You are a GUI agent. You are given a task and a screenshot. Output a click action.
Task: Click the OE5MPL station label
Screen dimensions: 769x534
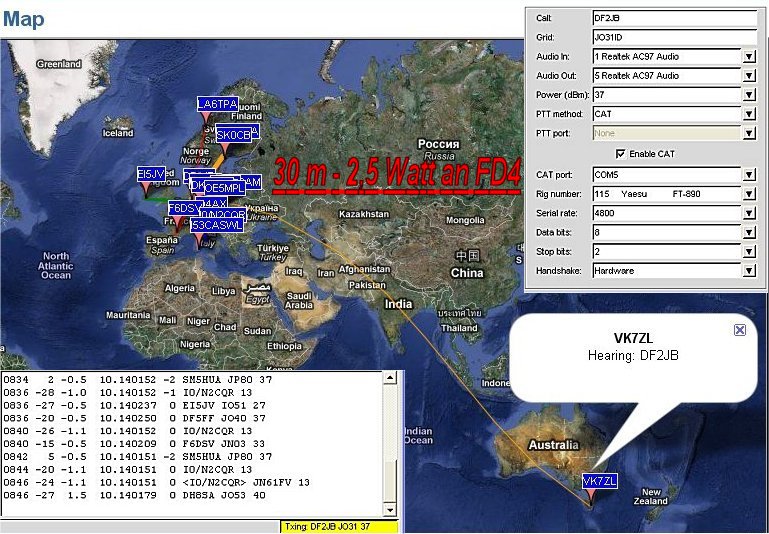[224, 188]
